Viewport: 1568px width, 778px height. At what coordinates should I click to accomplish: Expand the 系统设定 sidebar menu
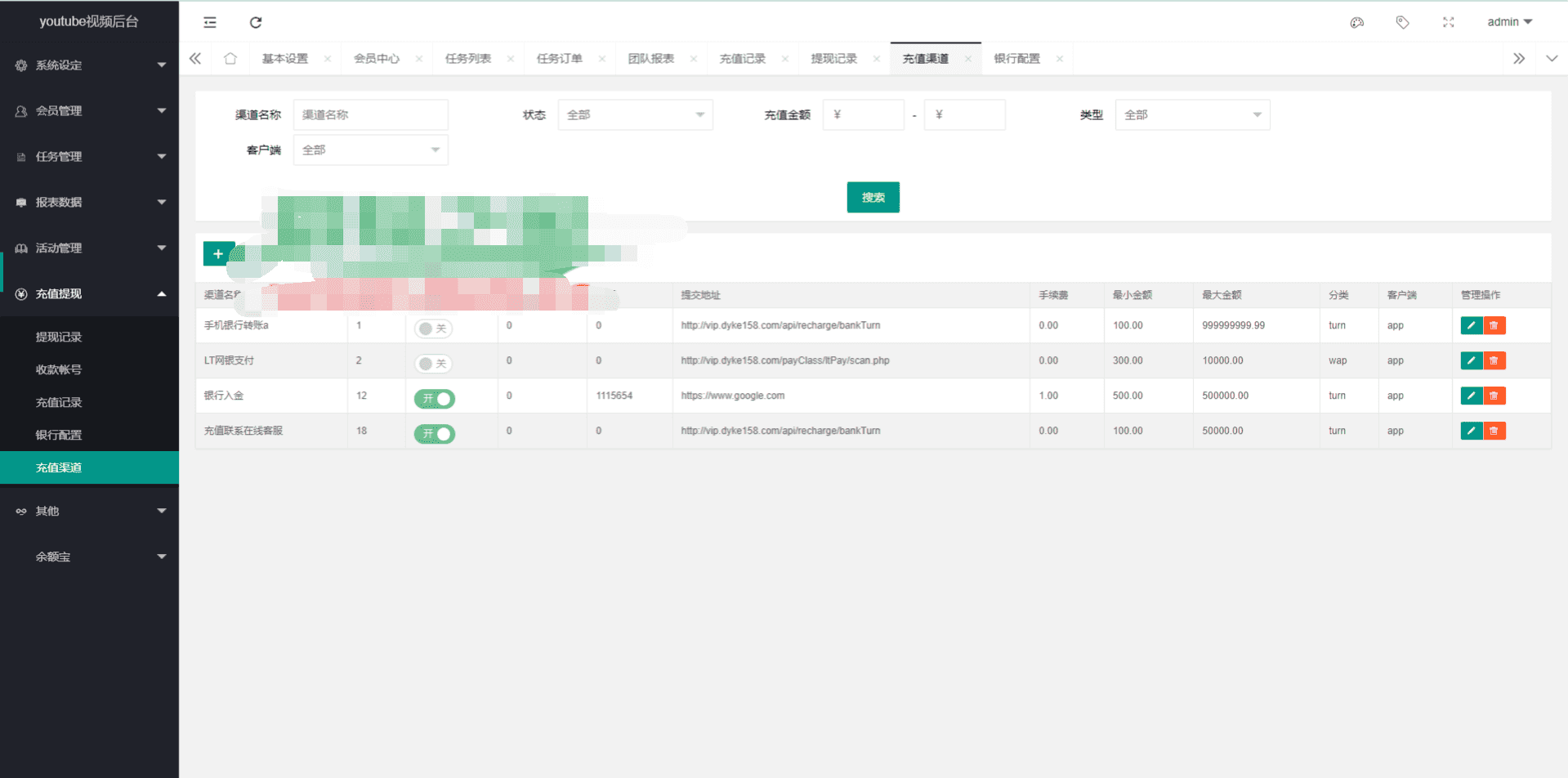click(89, 65)
